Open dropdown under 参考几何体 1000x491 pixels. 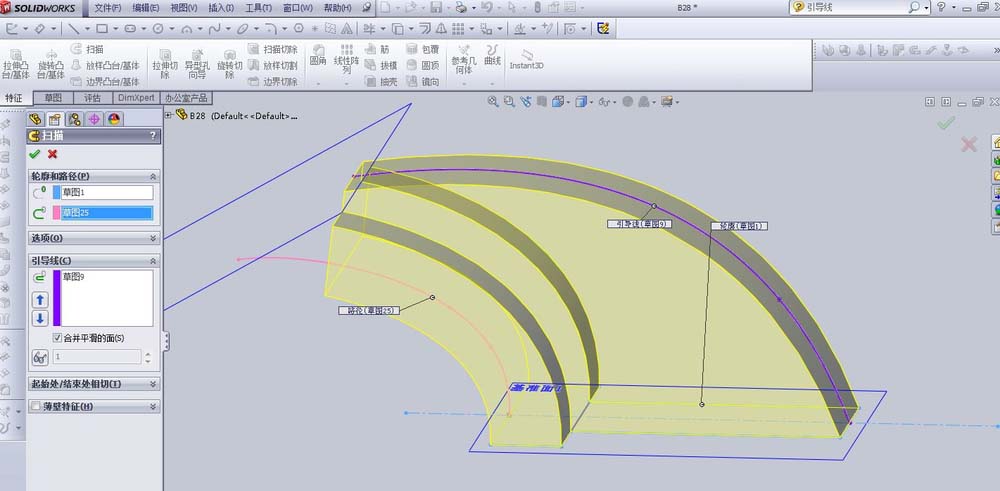coord(464,83)
